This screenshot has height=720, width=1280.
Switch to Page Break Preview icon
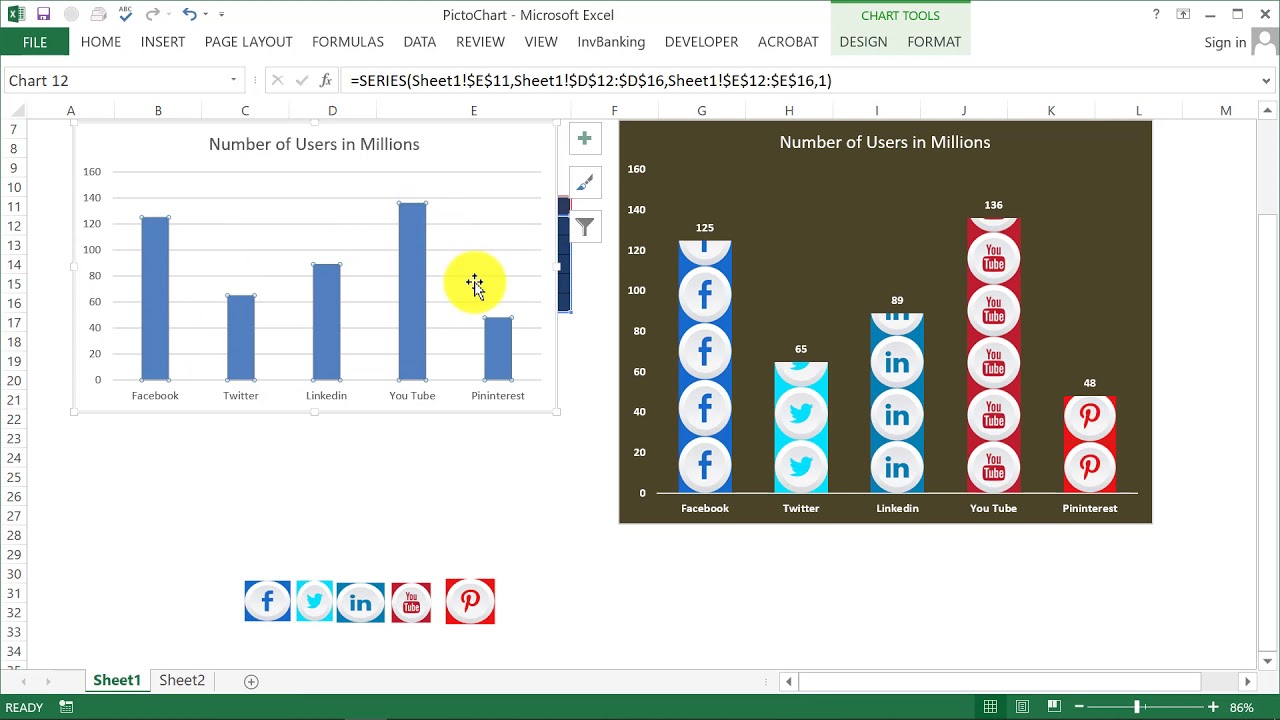pyautogui.click(x=1054, y=707)
